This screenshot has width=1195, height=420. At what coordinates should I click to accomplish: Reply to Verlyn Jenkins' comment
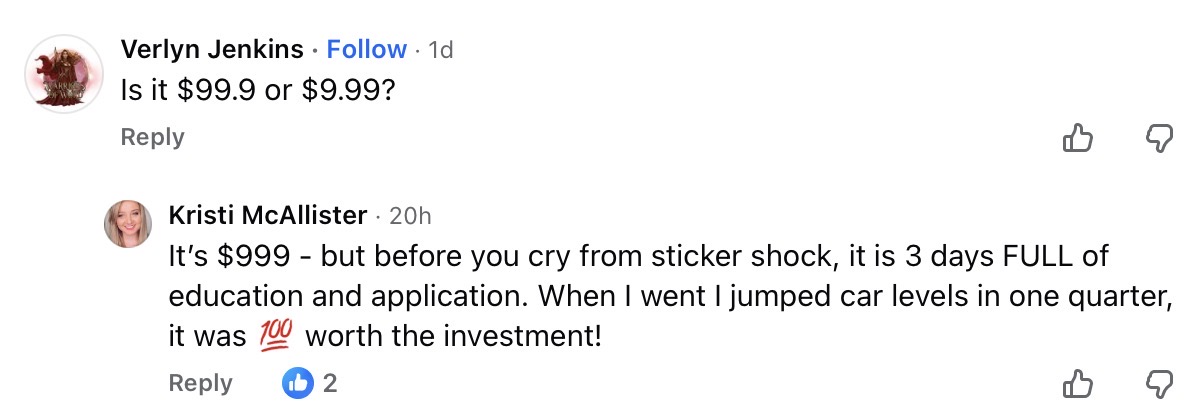click(152, 137)
